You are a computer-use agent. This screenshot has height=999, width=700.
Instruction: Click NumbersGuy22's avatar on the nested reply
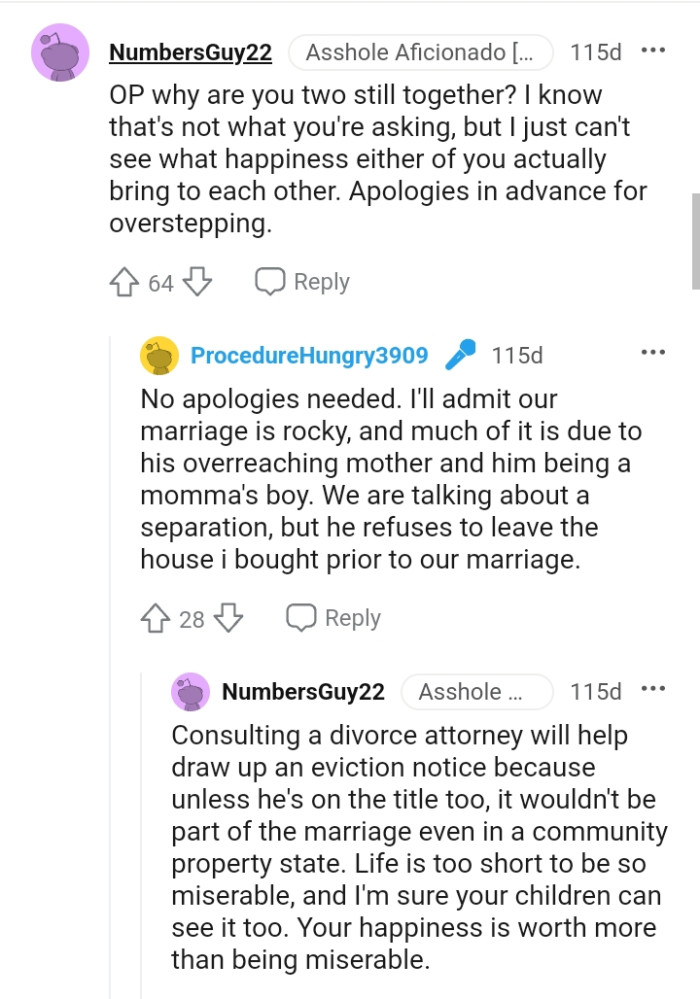click(191, 692)
